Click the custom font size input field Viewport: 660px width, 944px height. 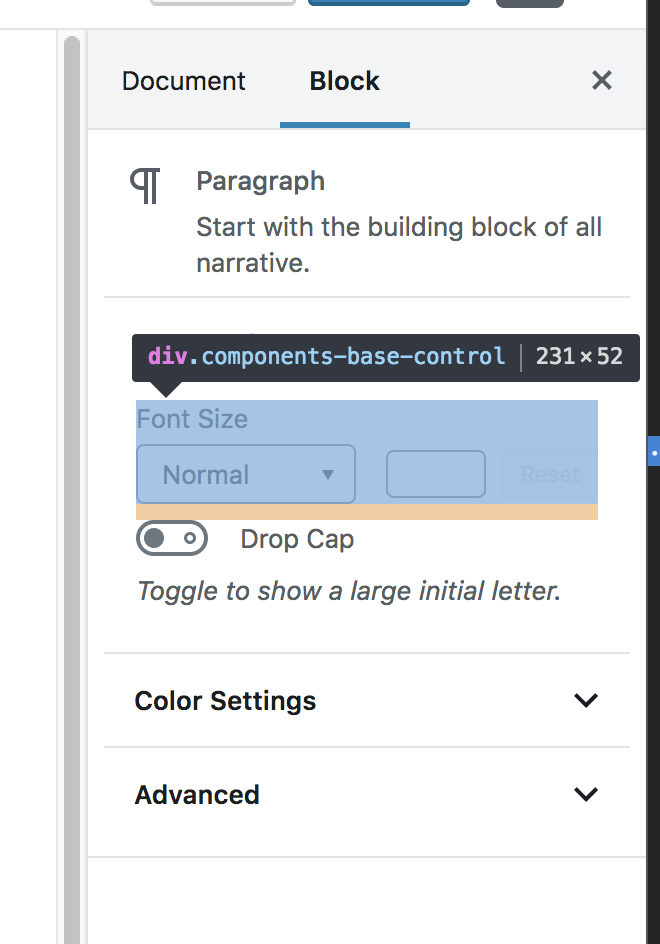click(435, 474)
